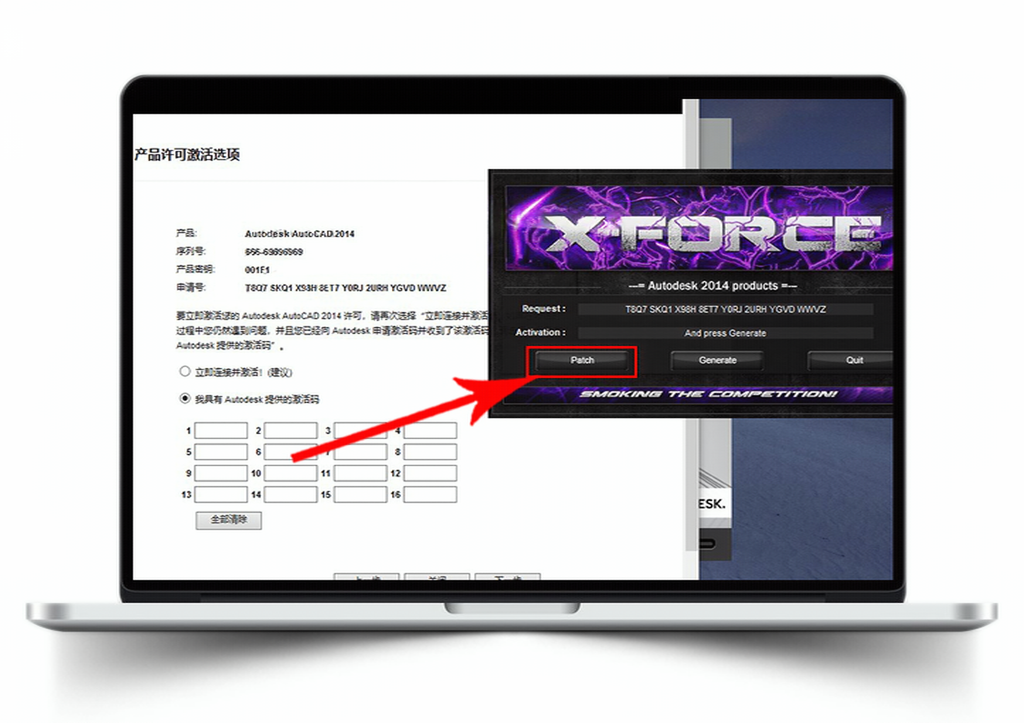The height and width of the screenshot is (723, 1024).
Task: Click the Autodesk 2014 products title in X-Force
Action: point(712,285)
